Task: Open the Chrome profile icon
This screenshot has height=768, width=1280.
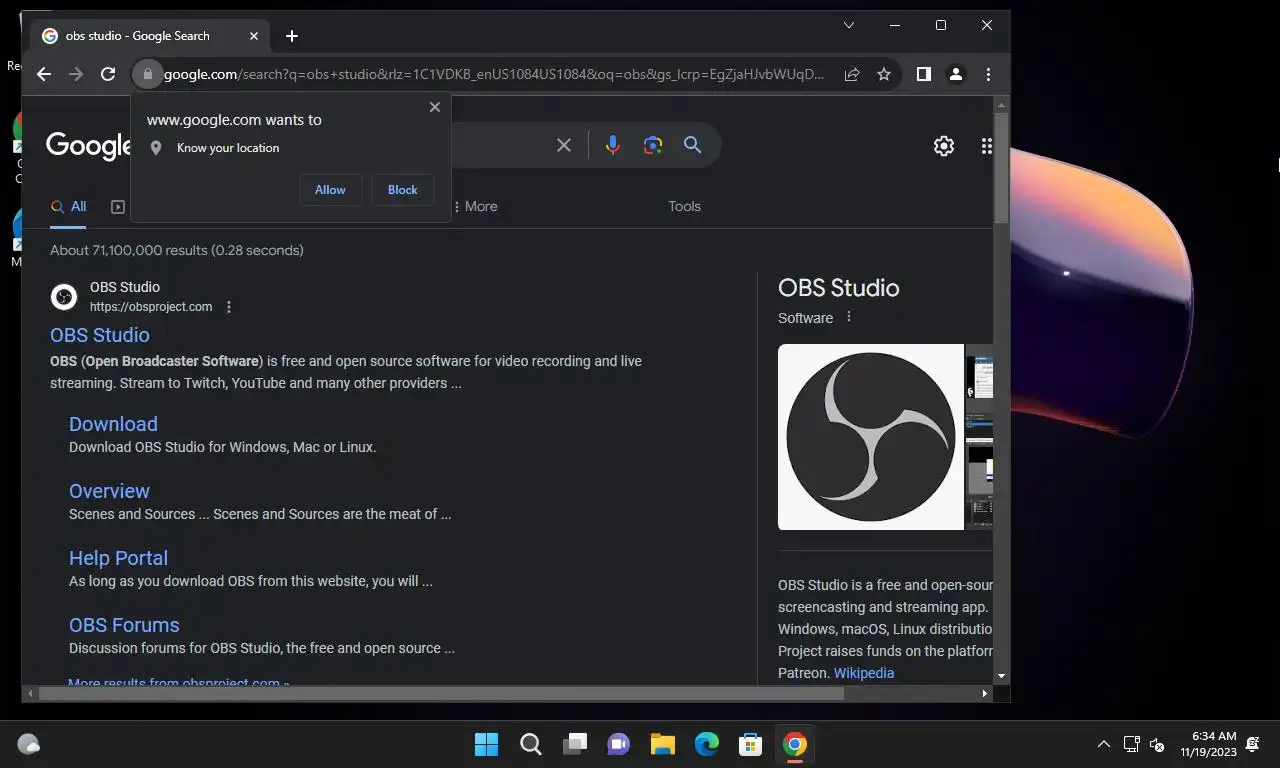Action: pyautogui.click(x=956, y=74)
